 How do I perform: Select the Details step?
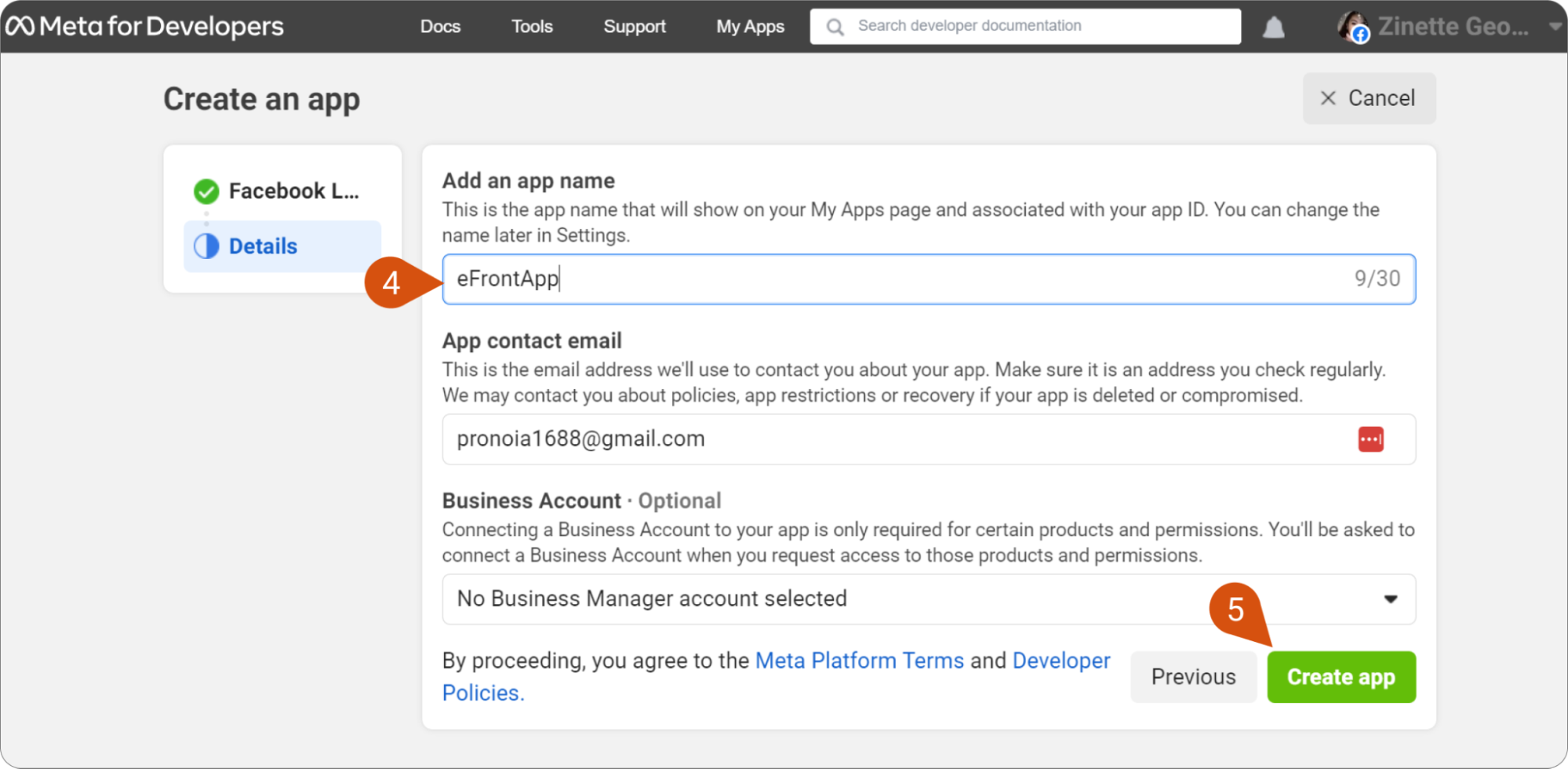[282, 246]
